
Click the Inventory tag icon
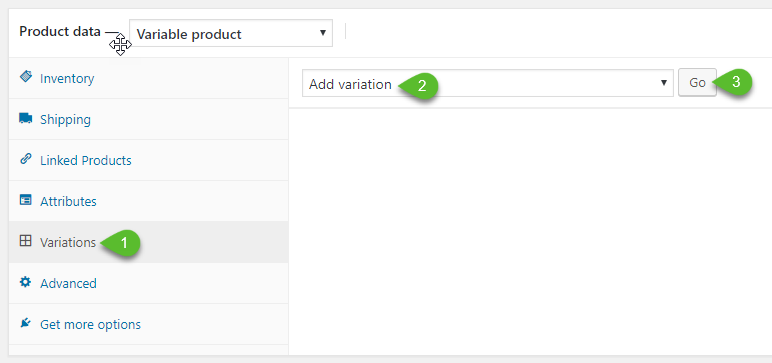[x=26, y=77]
